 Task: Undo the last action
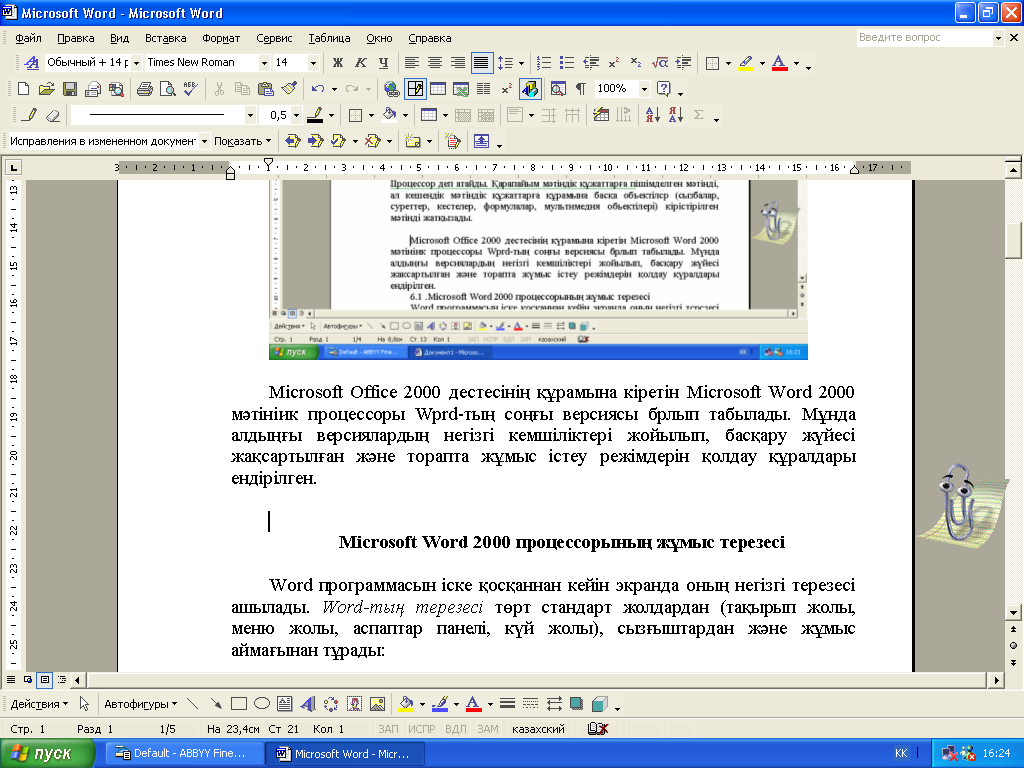317,89
